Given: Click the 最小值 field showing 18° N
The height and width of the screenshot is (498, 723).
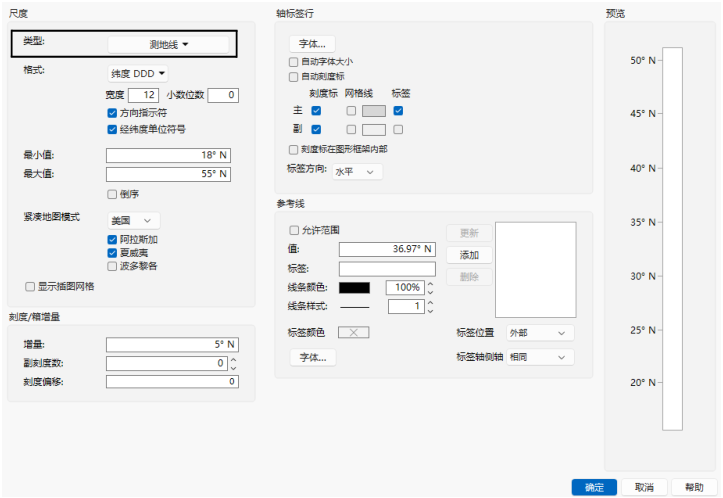Looking at the screenshot, I should click(x=168, y=155).
